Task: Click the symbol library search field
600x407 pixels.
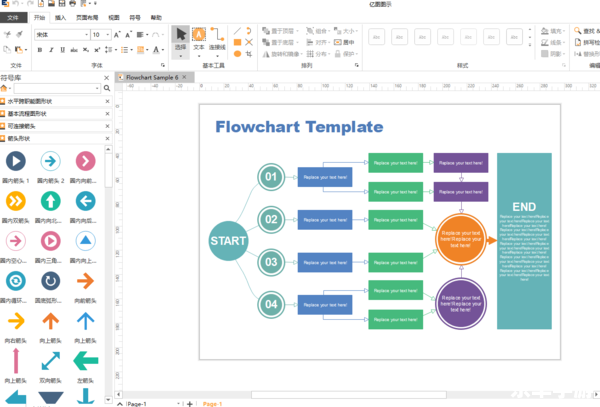Action: 57,88
